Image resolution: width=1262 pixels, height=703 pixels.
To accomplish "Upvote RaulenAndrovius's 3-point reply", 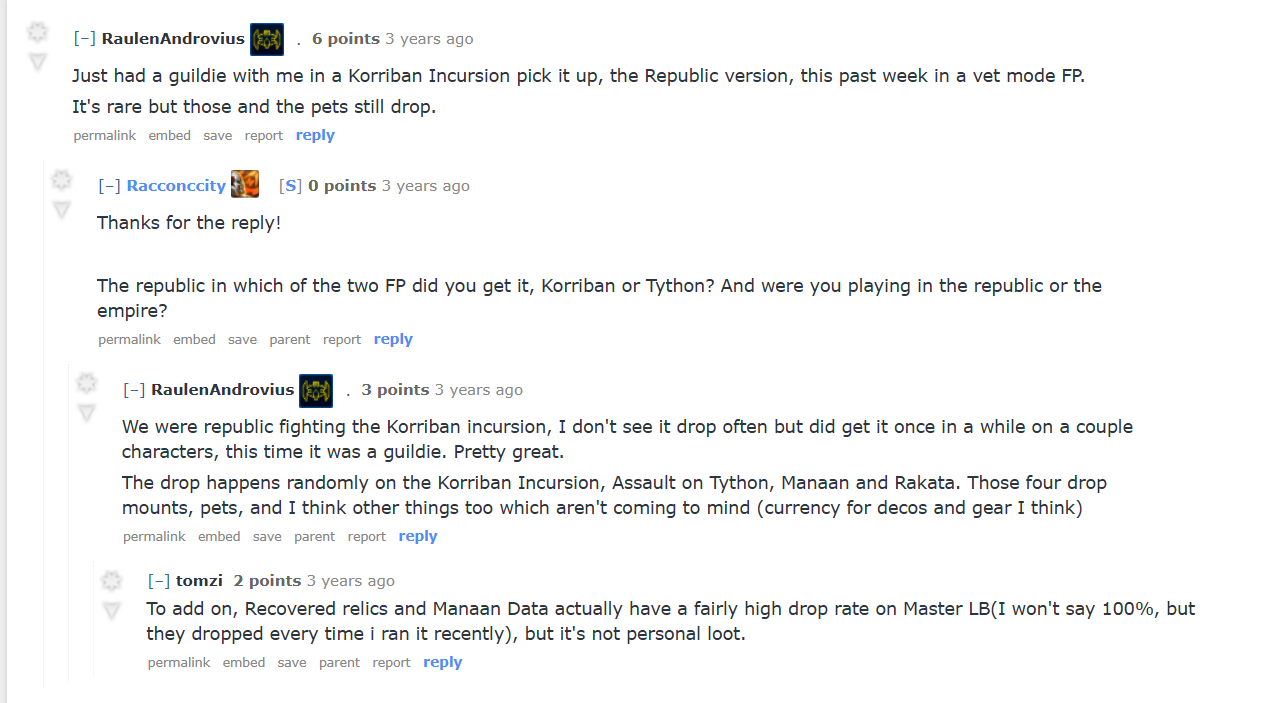I will [87, 383].
